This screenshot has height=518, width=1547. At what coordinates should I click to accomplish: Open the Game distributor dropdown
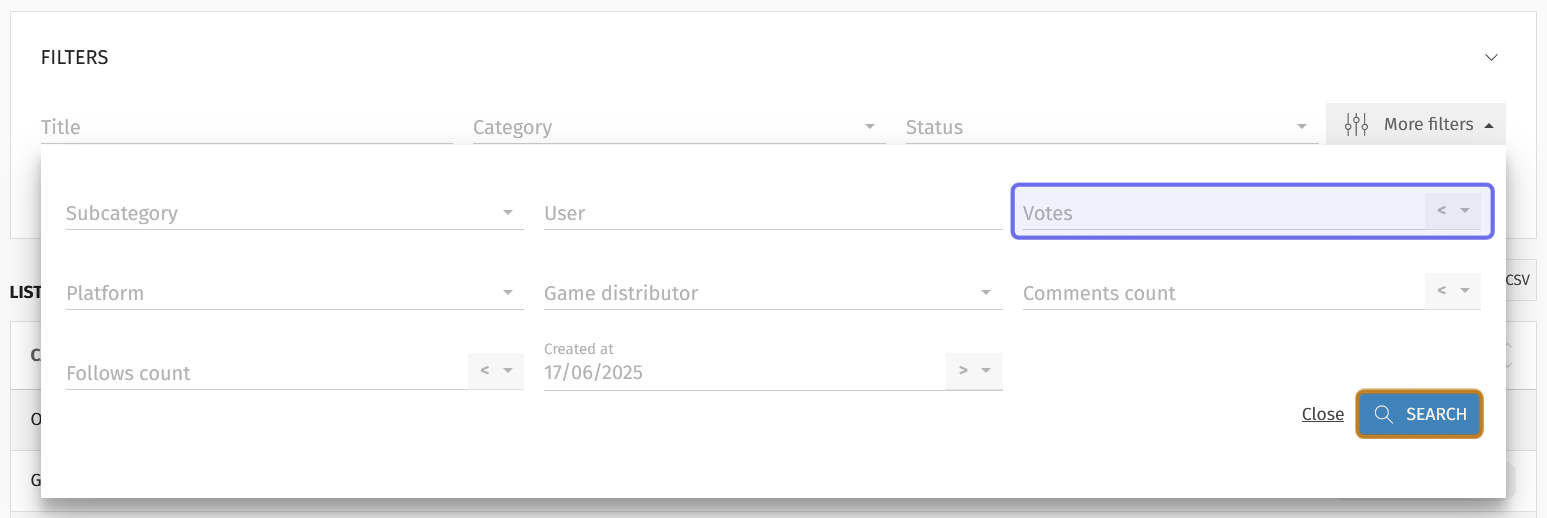point(773,293)
